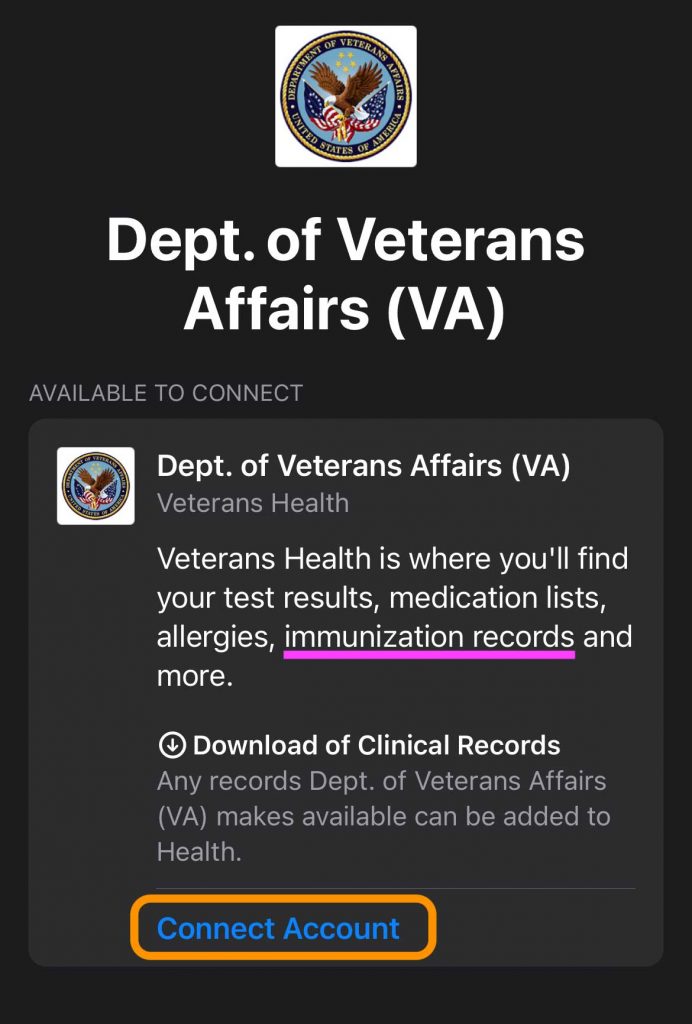Tap the AVAILABLE TO CONNECT section label

[166, 393]
